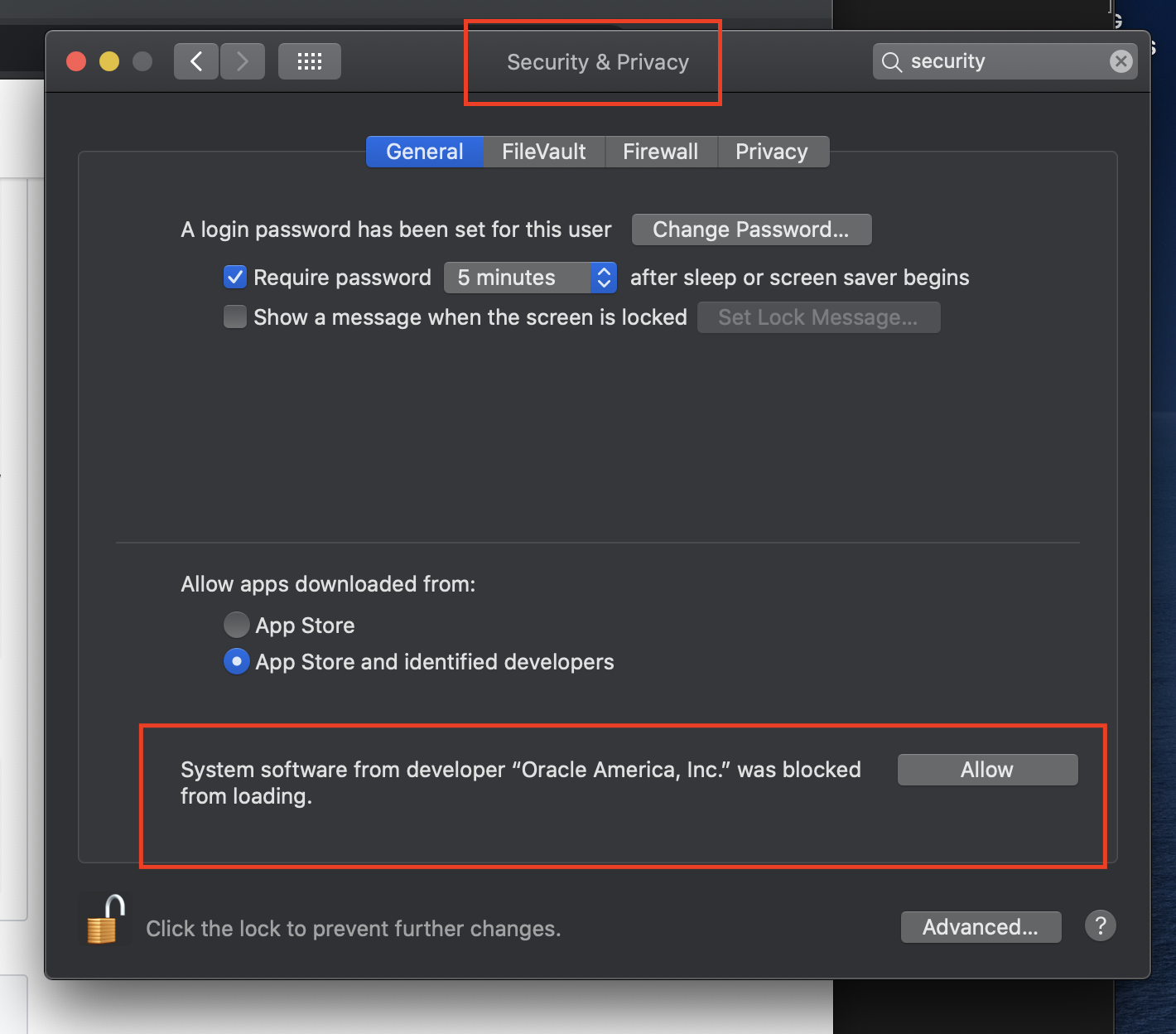The height and width of the screenshot is (1034, 1176).
Task: Click the padlock icon to prevent changes
Action: point(105,921)
